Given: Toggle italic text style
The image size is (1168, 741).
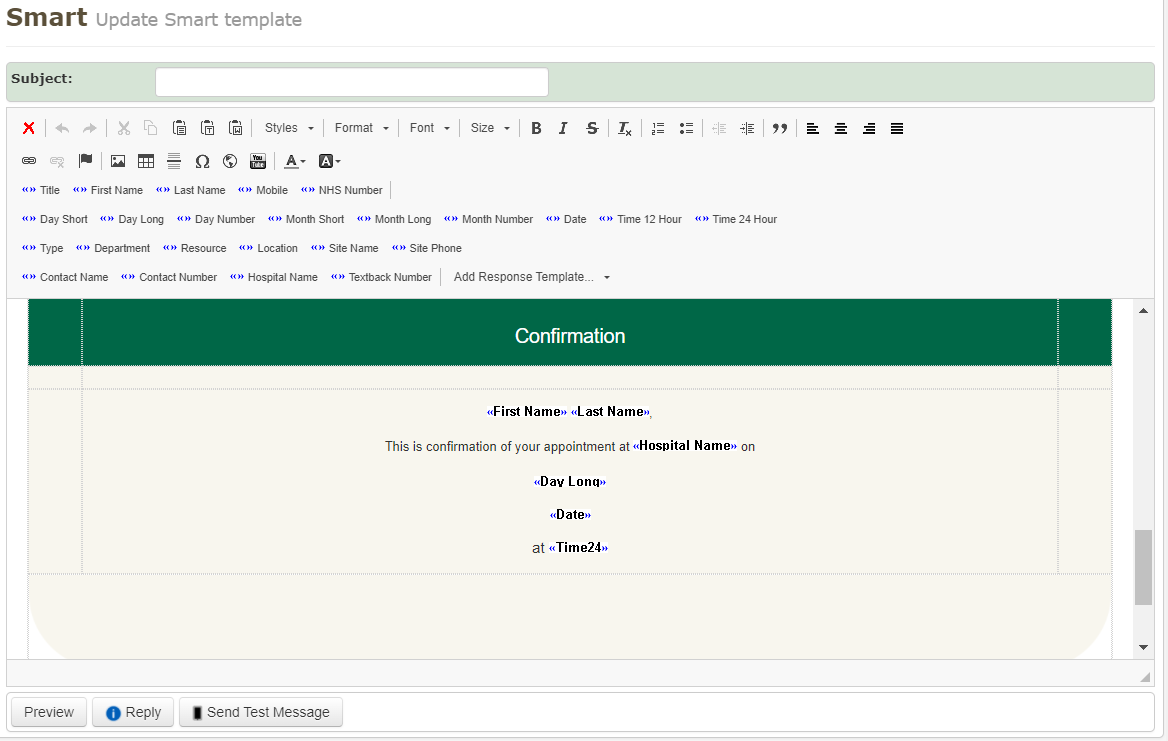Looking at the screenshot, I should (x=563, y=128).
